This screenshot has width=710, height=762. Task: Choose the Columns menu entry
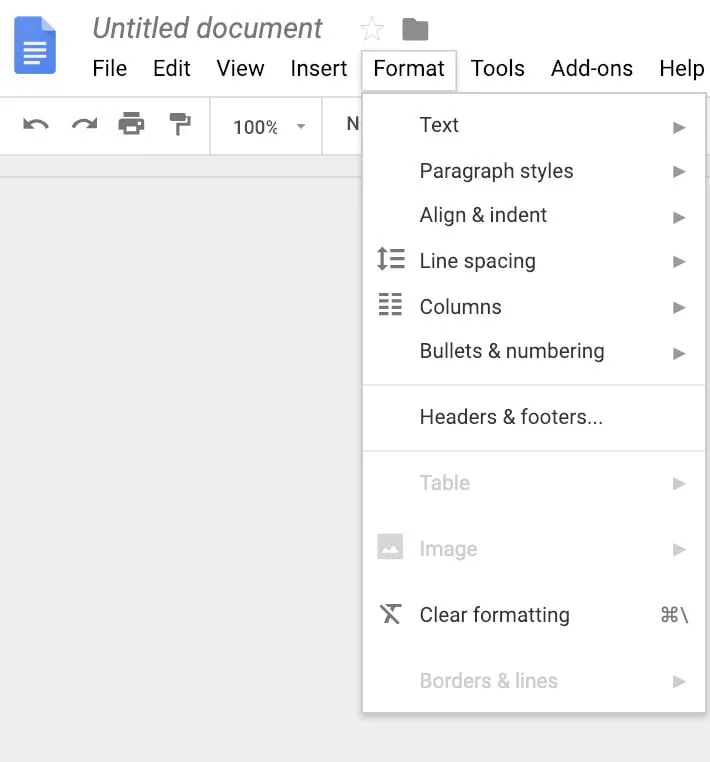pos(534,307)
